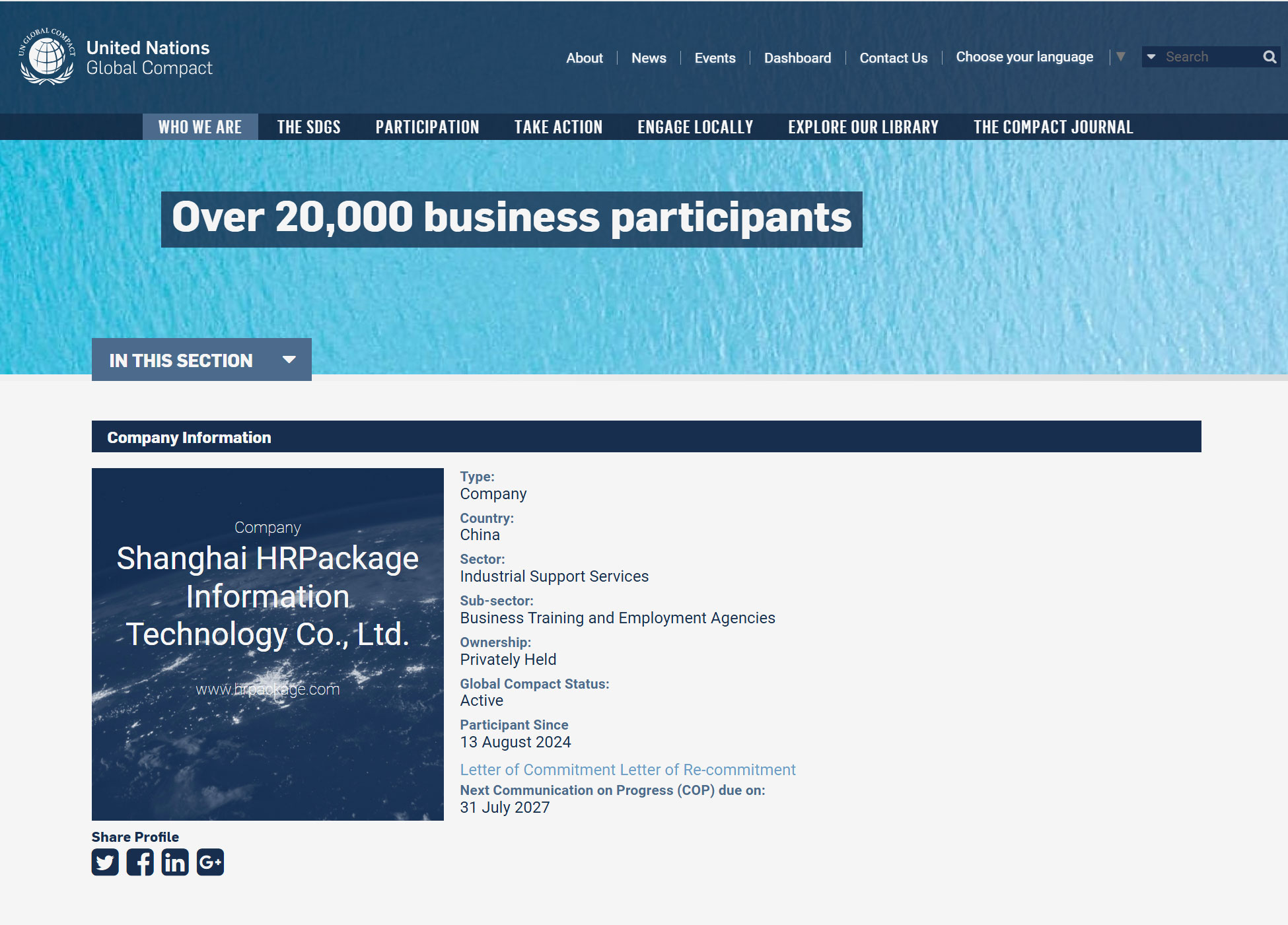Image resolution: width=1288 pixels, height=925 pixels.
Task: Open the search filter dropdown arrow
Action: 1151,57
